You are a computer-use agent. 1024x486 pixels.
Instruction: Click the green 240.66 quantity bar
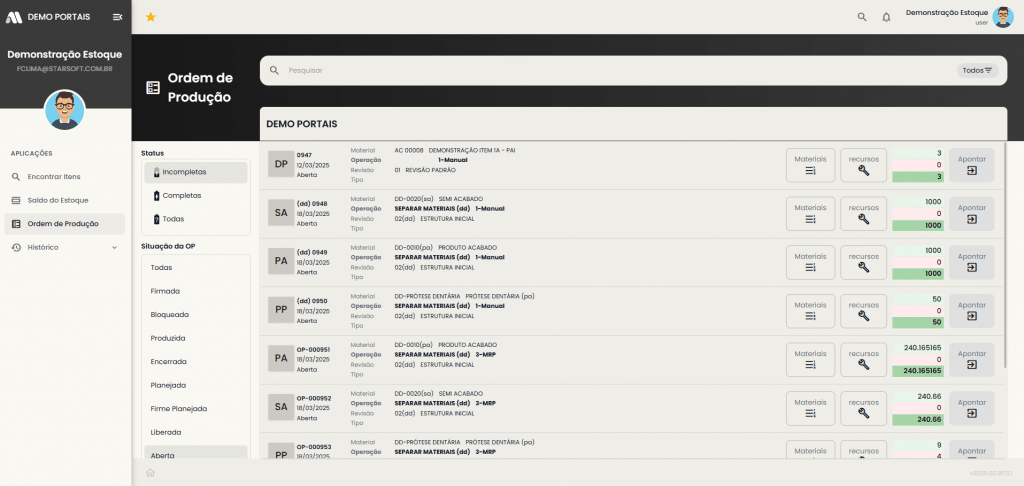(x=918, y=419)
